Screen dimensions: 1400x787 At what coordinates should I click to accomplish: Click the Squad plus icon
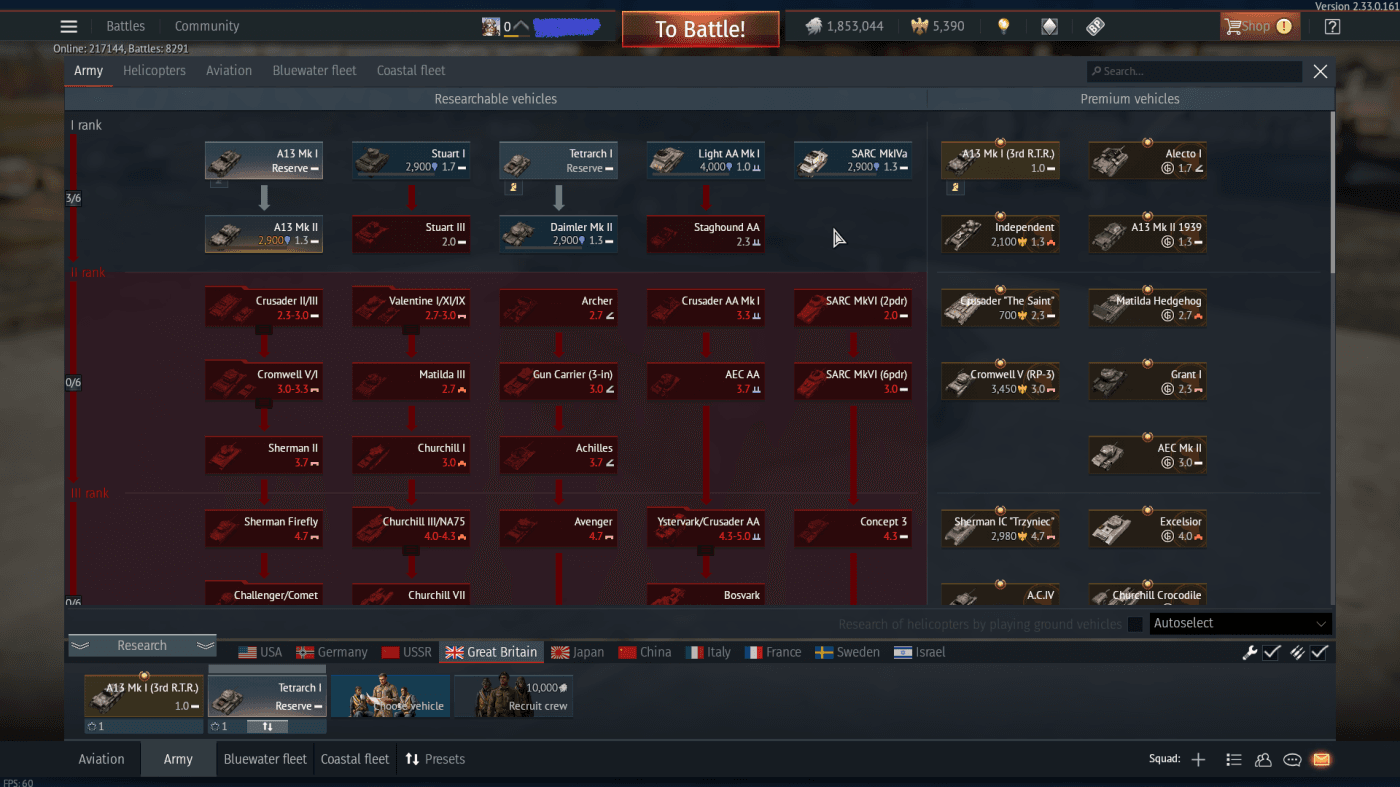pos(1198,760)
